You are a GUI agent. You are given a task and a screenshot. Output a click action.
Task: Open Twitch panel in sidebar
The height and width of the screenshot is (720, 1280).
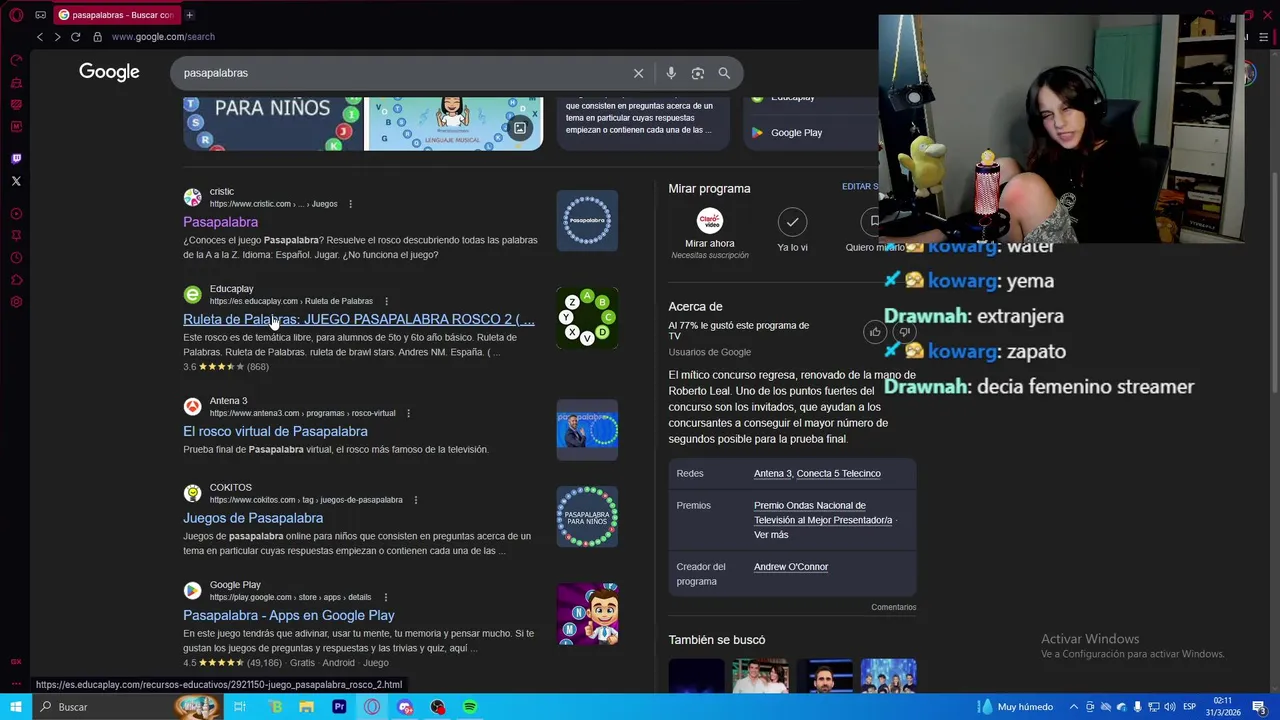[x=16, y=159]
